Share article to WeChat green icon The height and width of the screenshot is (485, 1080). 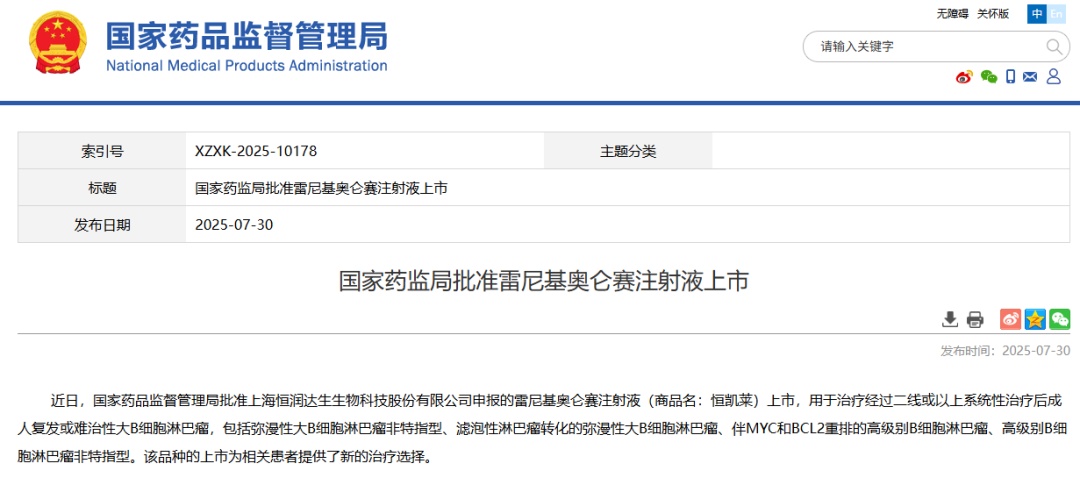point(1060,318)
